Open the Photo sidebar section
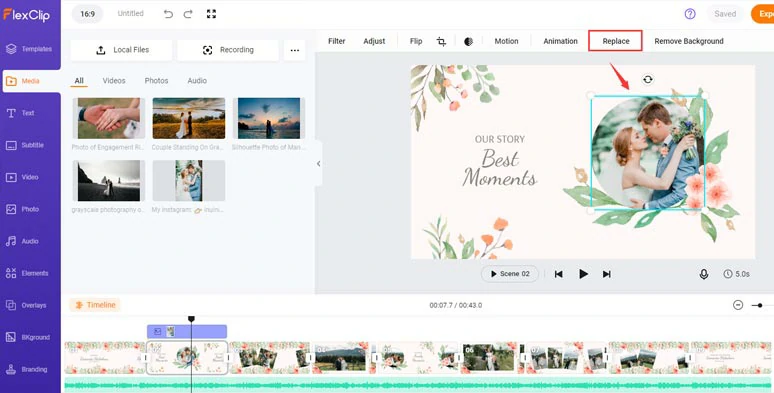This screenshot has width=774, height=393. pos(22,209)
